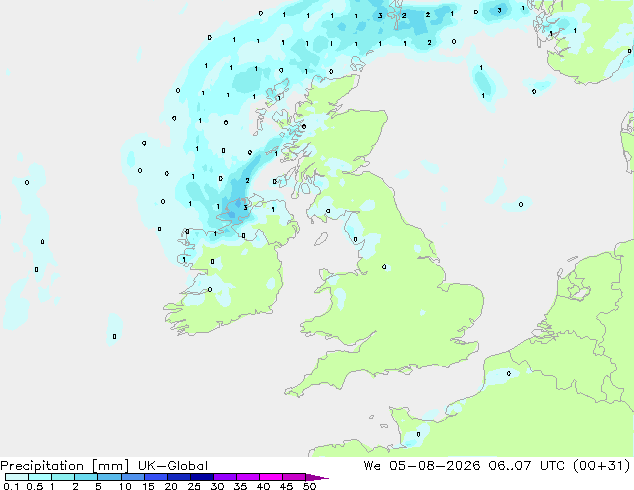Click the '10' legend scale label

[x=125, y=486]
